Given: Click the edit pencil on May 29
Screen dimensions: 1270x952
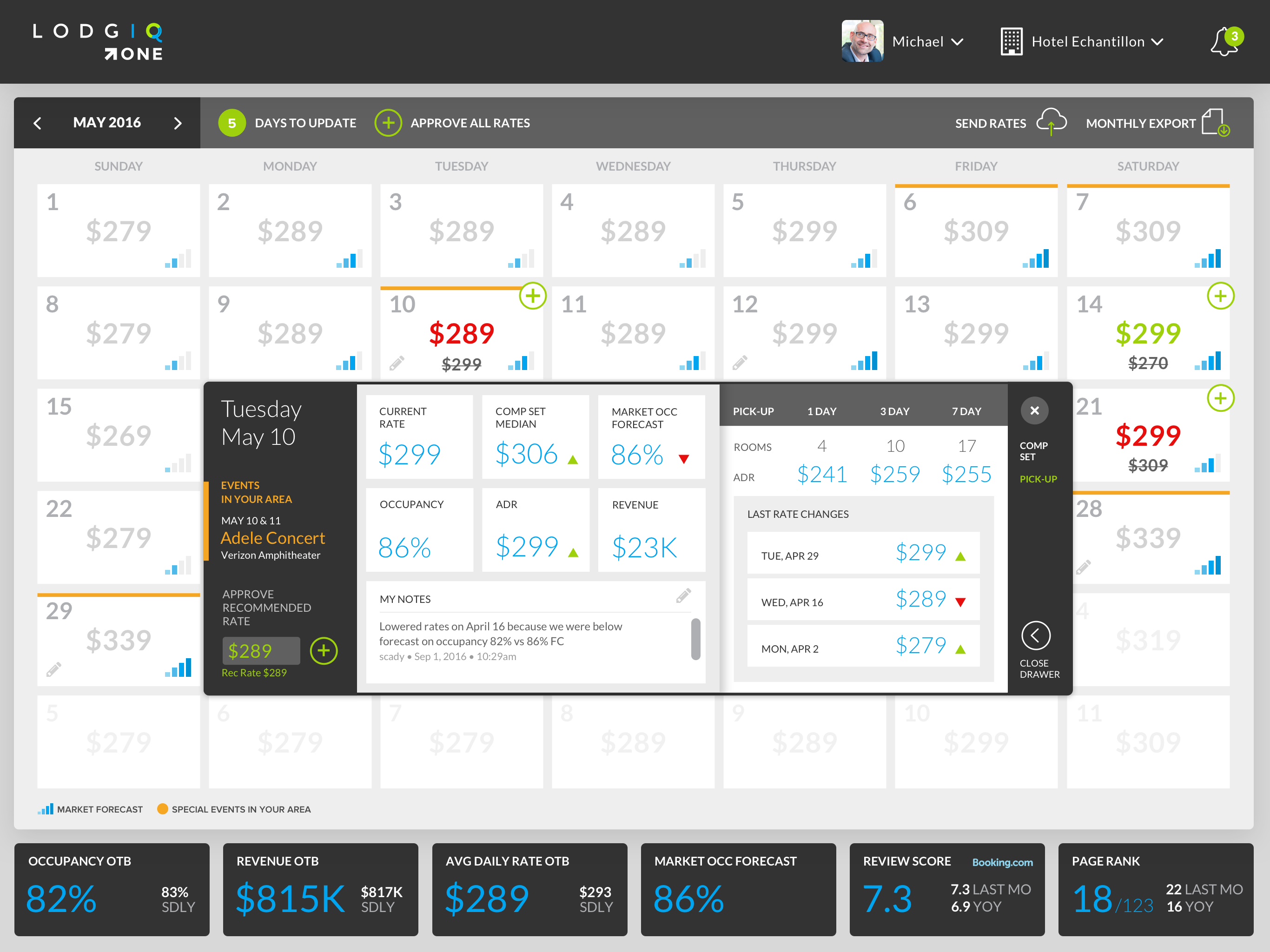Looking at the screenshot, I should [54, 669].
